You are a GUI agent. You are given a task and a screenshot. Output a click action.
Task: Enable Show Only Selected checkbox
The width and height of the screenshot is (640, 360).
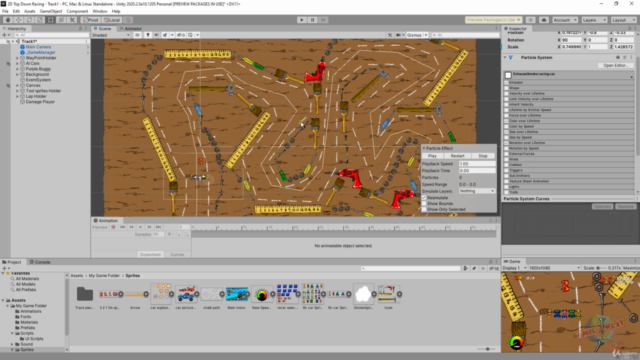coord(424,209)
